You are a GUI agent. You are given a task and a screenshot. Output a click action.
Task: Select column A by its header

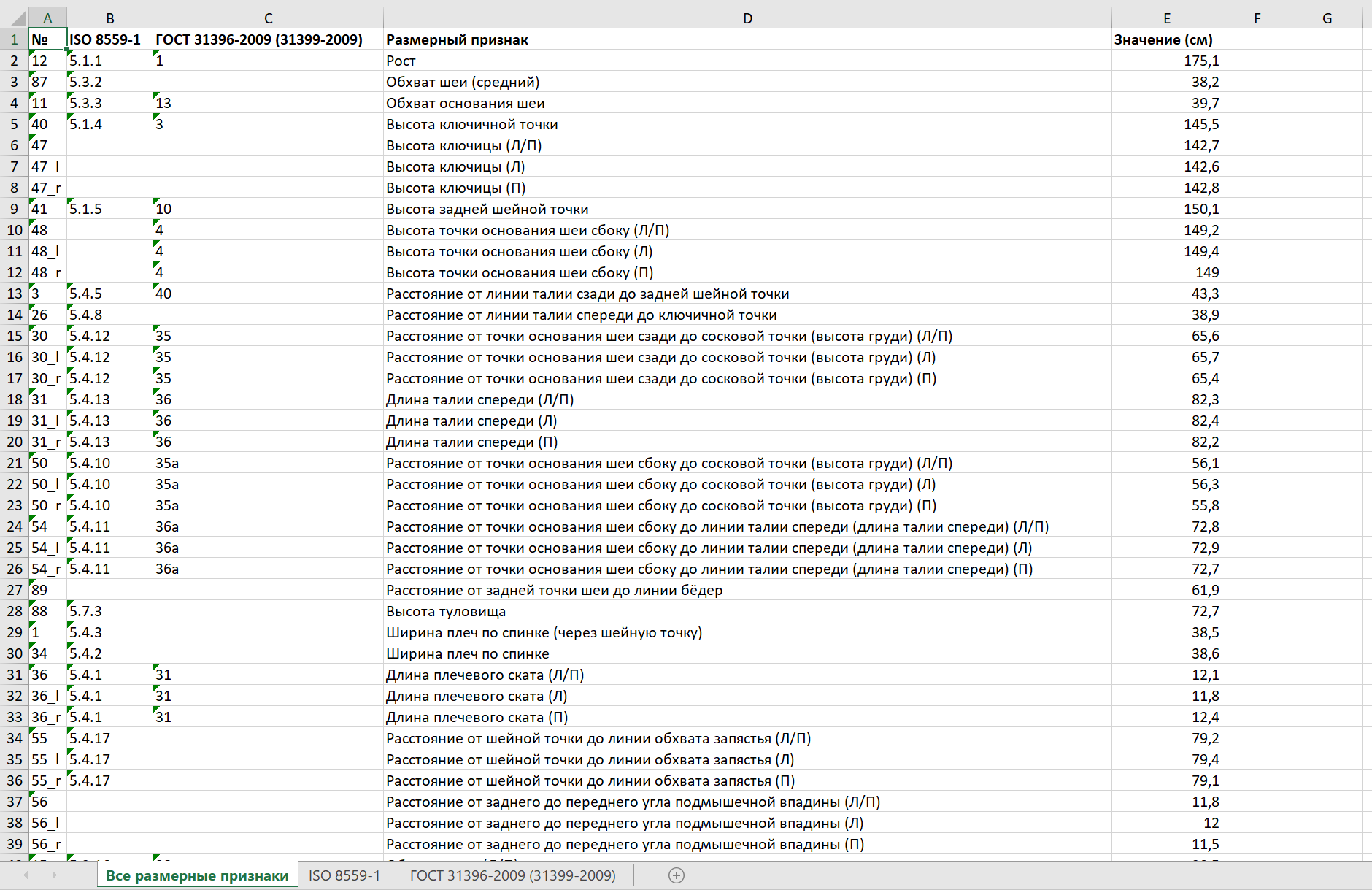click(48, 17)
